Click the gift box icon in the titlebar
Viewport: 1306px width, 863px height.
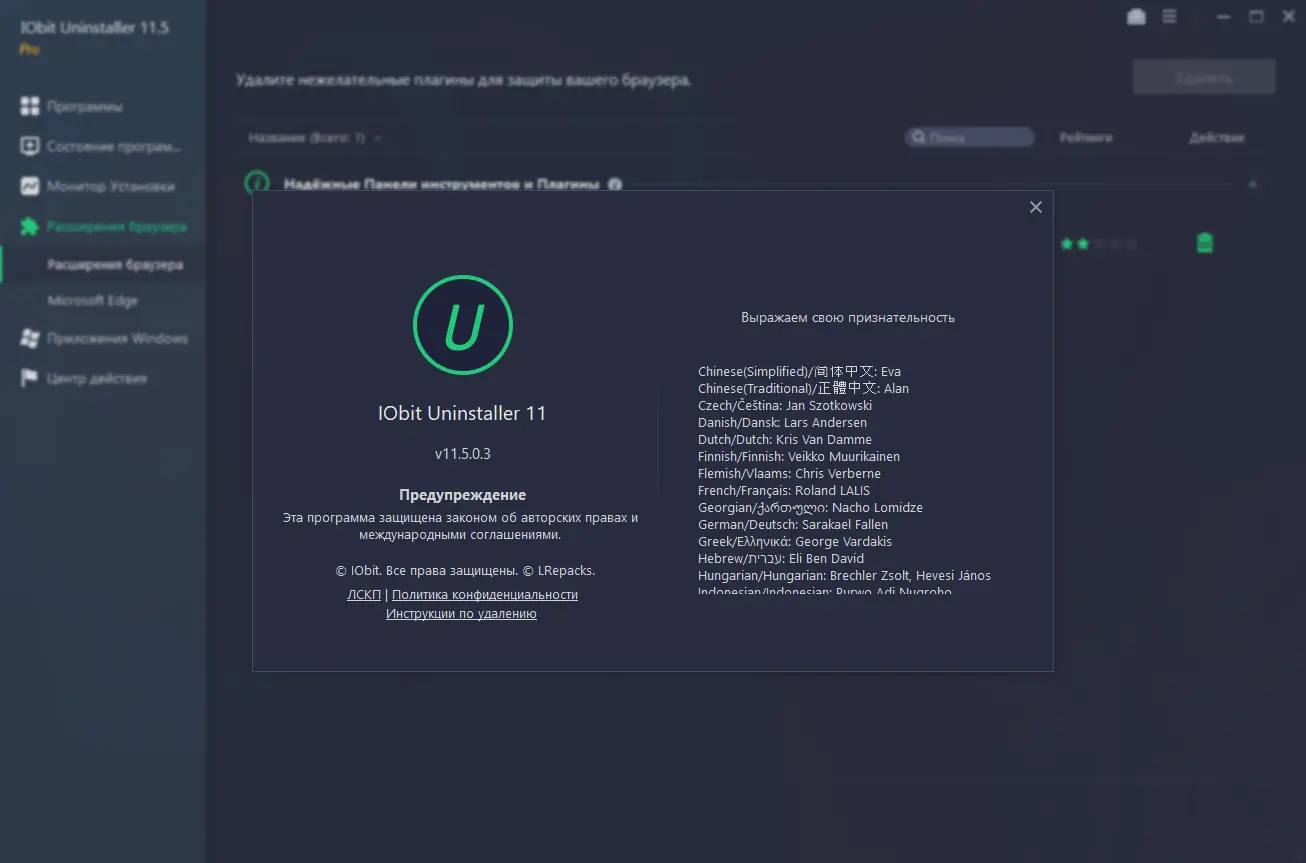(x=1135, y=16)
